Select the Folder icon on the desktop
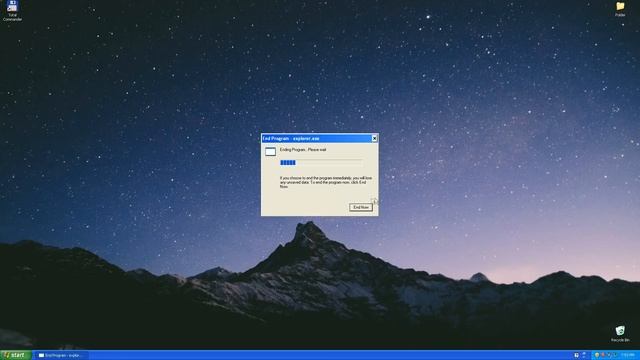640x360 pixels. (x=620, y=9)
